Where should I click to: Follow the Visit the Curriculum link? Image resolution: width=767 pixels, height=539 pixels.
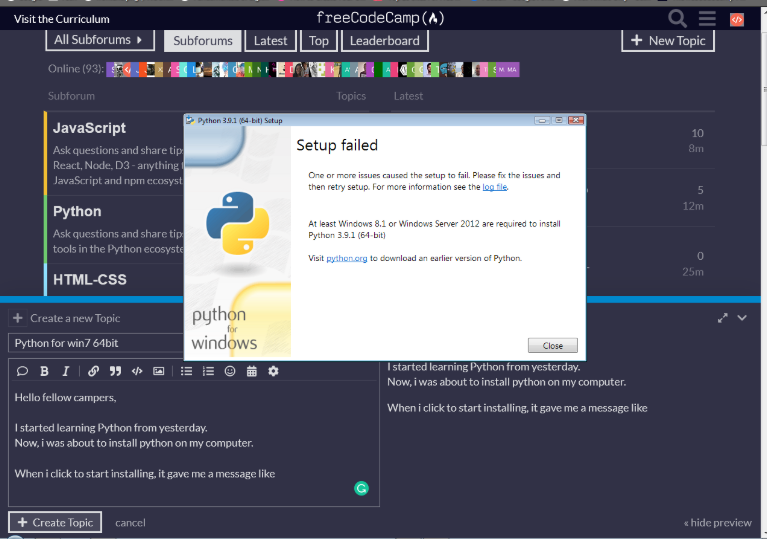tap(62, 19)
